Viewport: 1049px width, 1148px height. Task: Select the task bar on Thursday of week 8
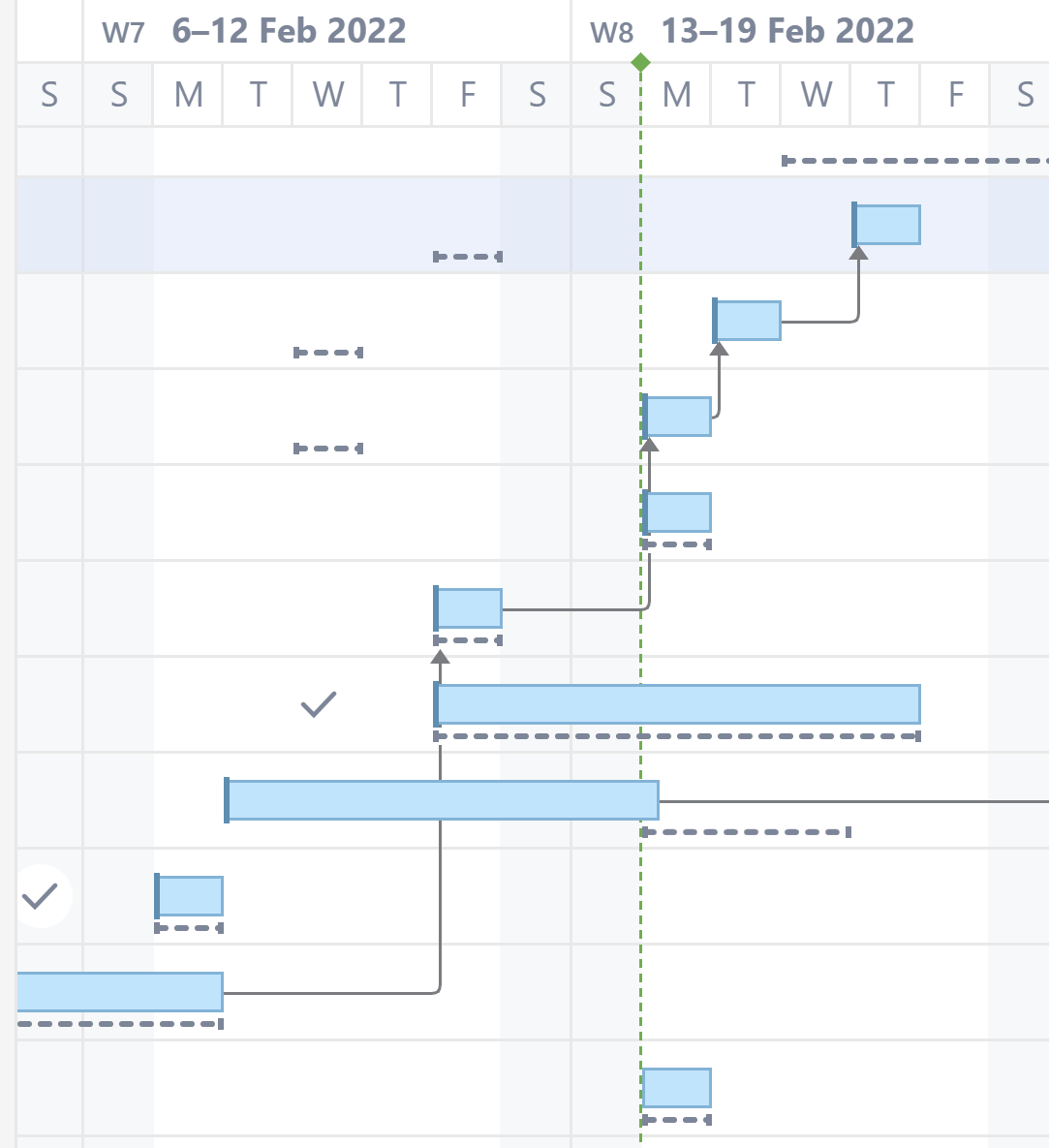point(886,225)
